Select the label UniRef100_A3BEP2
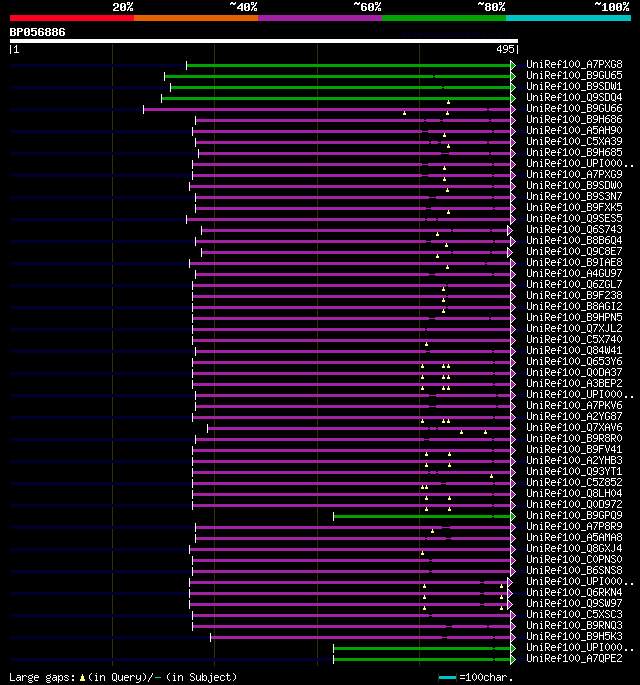This screenshot has height=685, width=640. [x=574, y=384]
